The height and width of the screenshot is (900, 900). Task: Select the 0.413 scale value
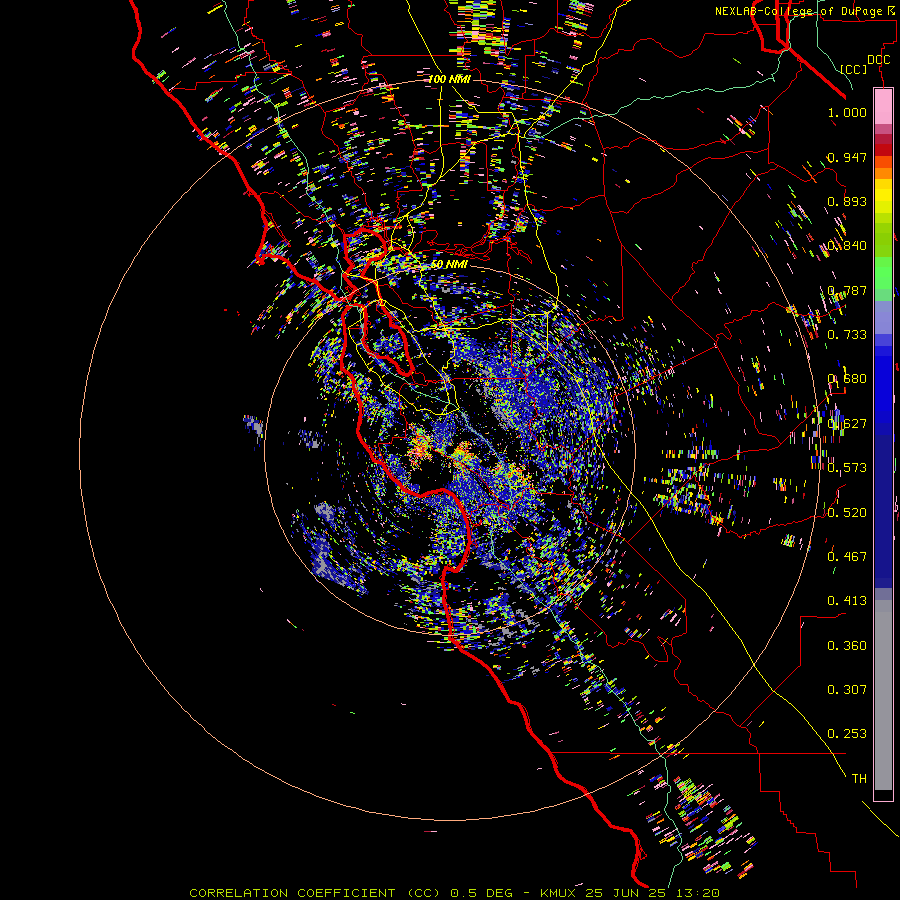(847, 601)
